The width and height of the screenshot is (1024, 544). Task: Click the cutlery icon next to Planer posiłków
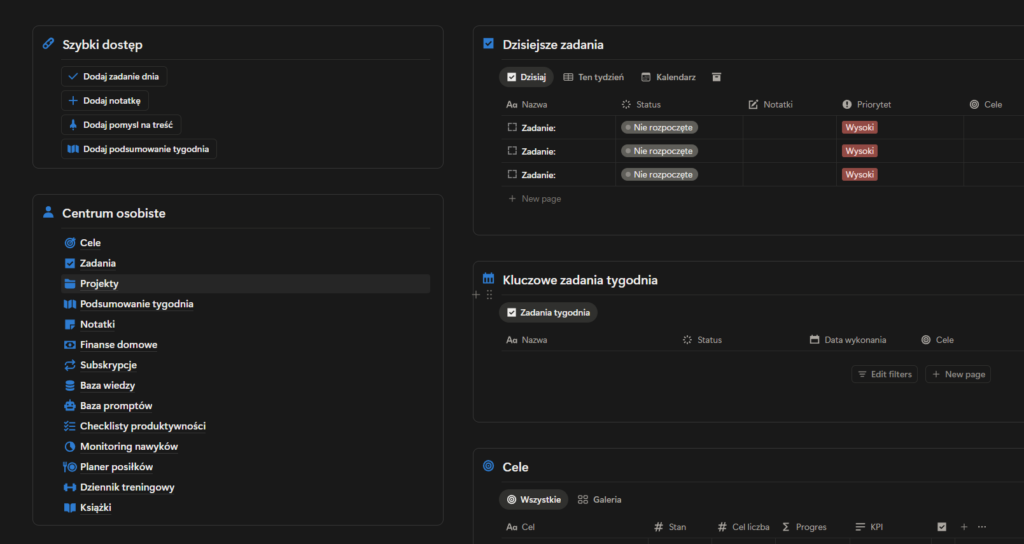point(70,467)
